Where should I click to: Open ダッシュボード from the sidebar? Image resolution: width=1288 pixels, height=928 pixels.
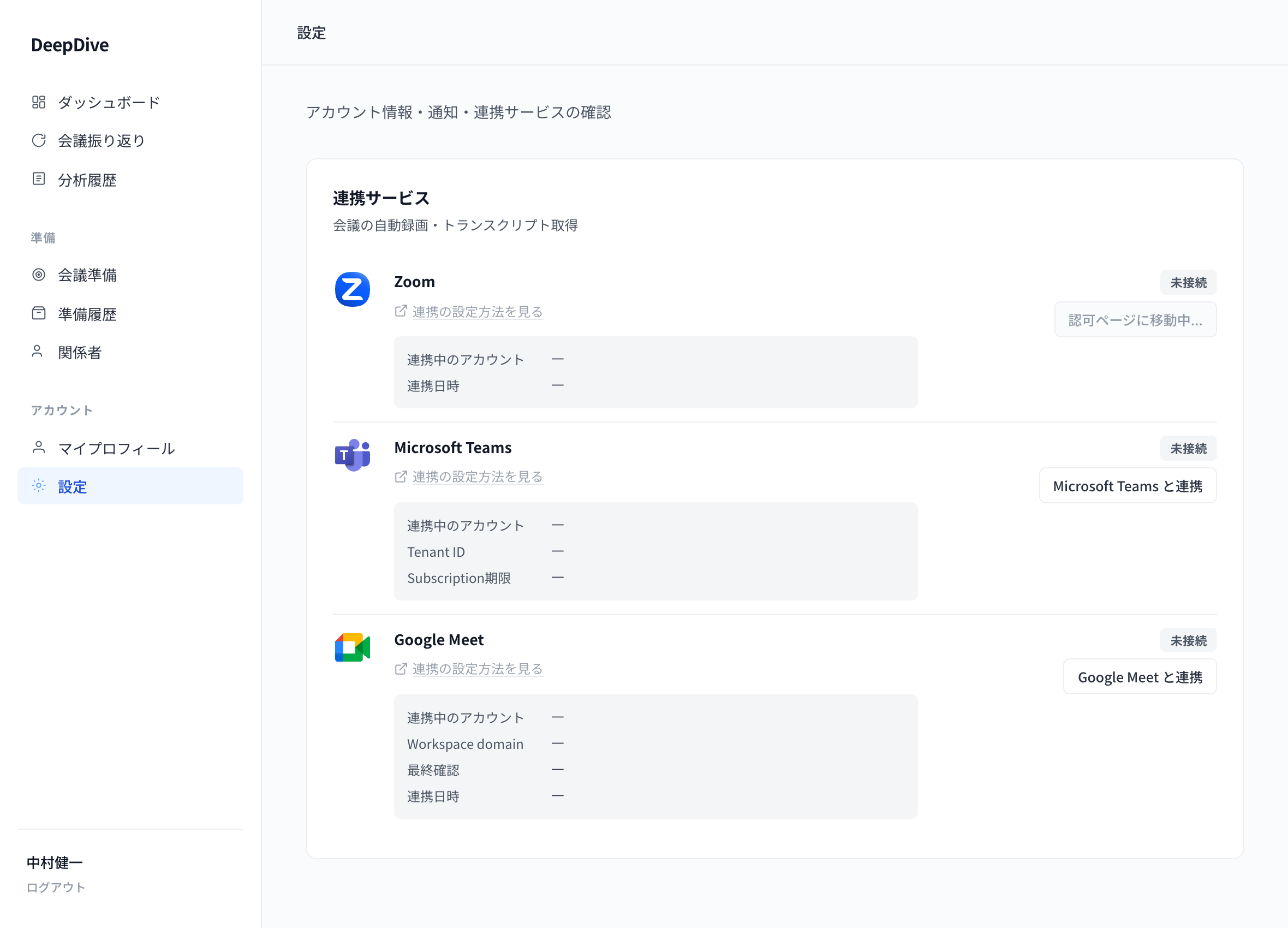click(130, 102)
